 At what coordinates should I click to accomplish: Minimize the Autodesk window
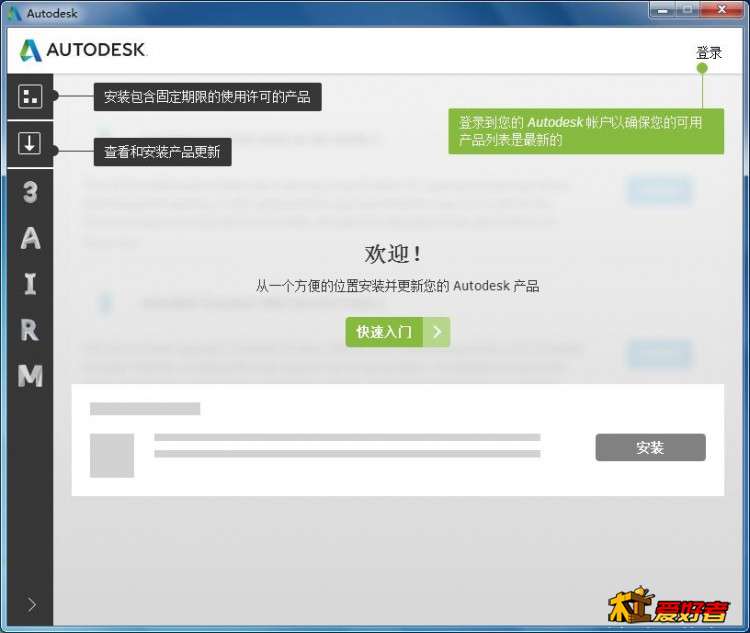pyautogui.click(x=662, y=10)
